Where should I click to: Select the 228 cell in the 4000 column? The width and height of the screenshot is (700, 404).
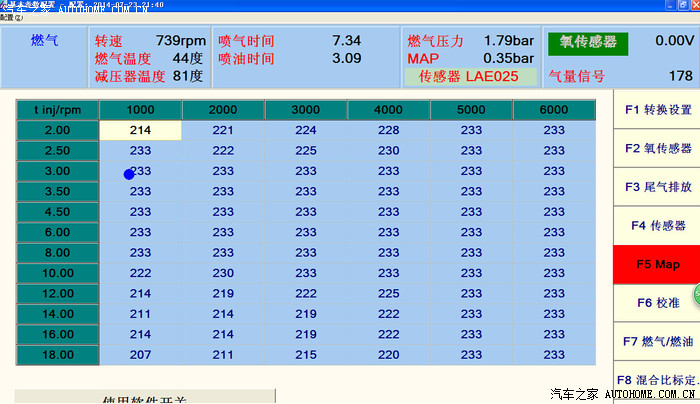[x=388, y=130]
